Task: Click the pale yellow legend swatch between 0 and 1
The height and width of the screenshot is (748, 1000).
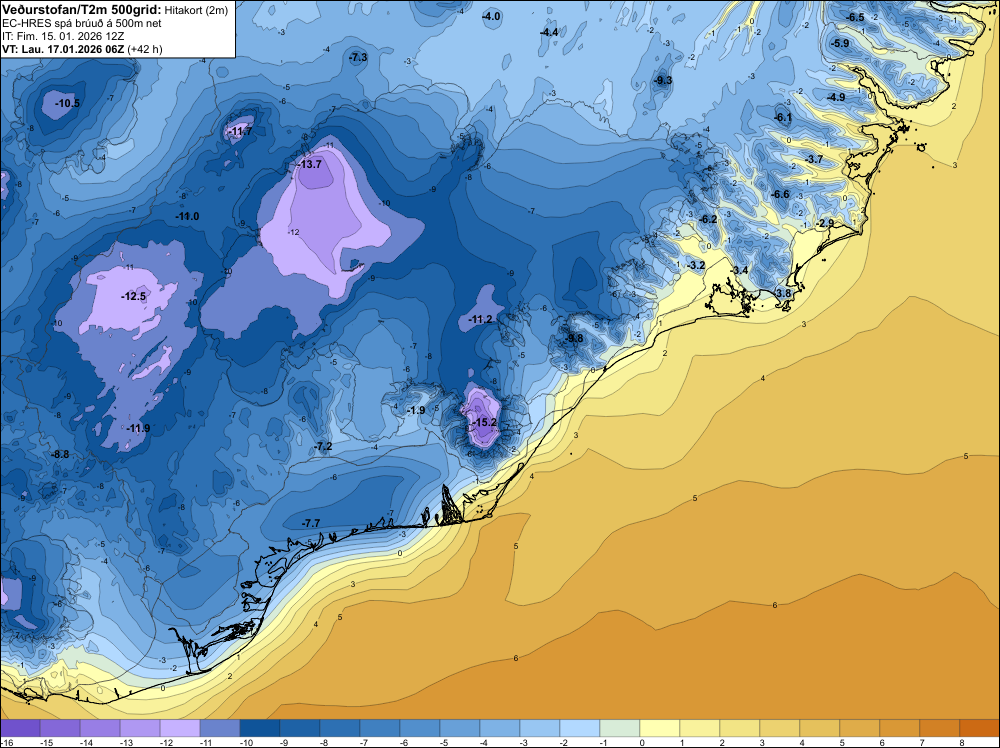Action: [x=659, y=728]
